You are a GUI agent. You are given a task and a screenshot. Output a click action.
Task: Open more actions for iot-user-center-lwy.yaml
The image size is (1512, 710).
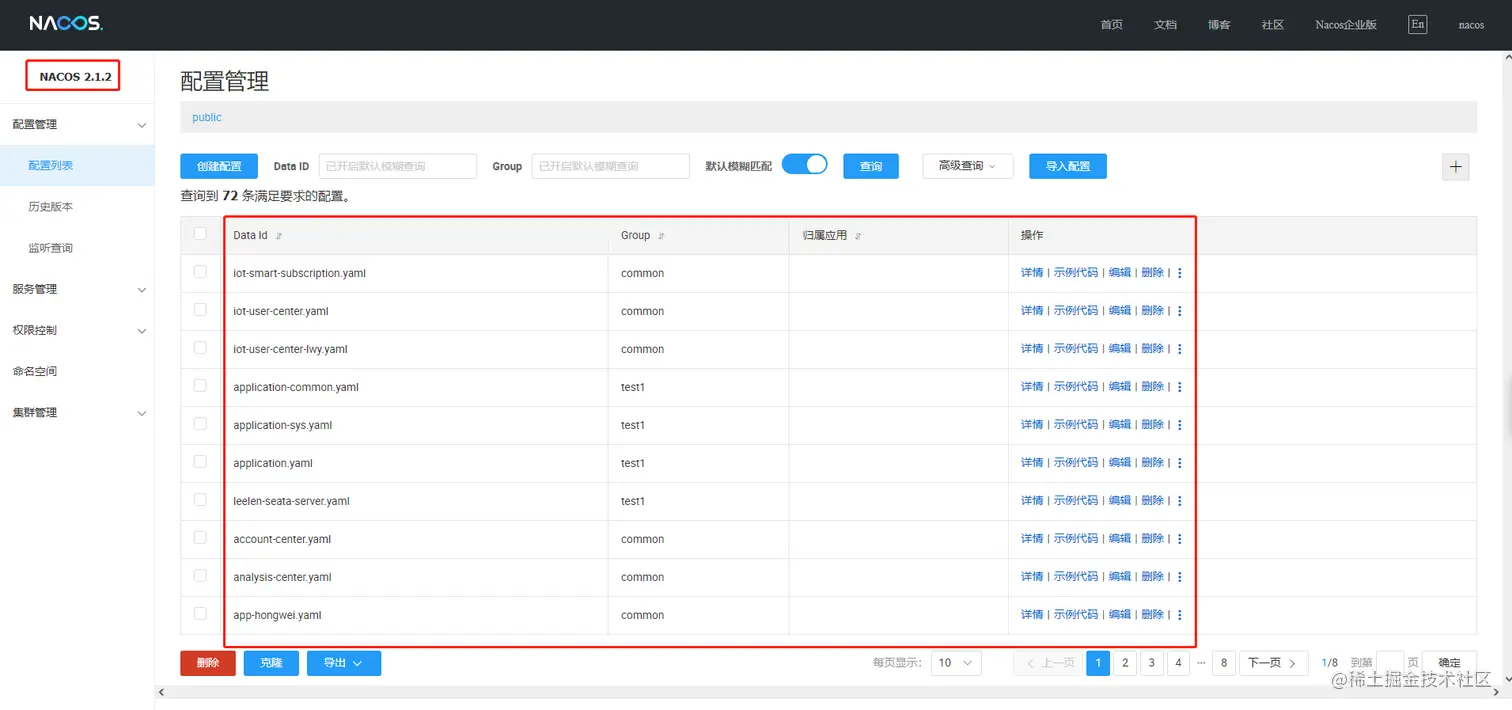pyautogui.click(x=1180, y=349)
